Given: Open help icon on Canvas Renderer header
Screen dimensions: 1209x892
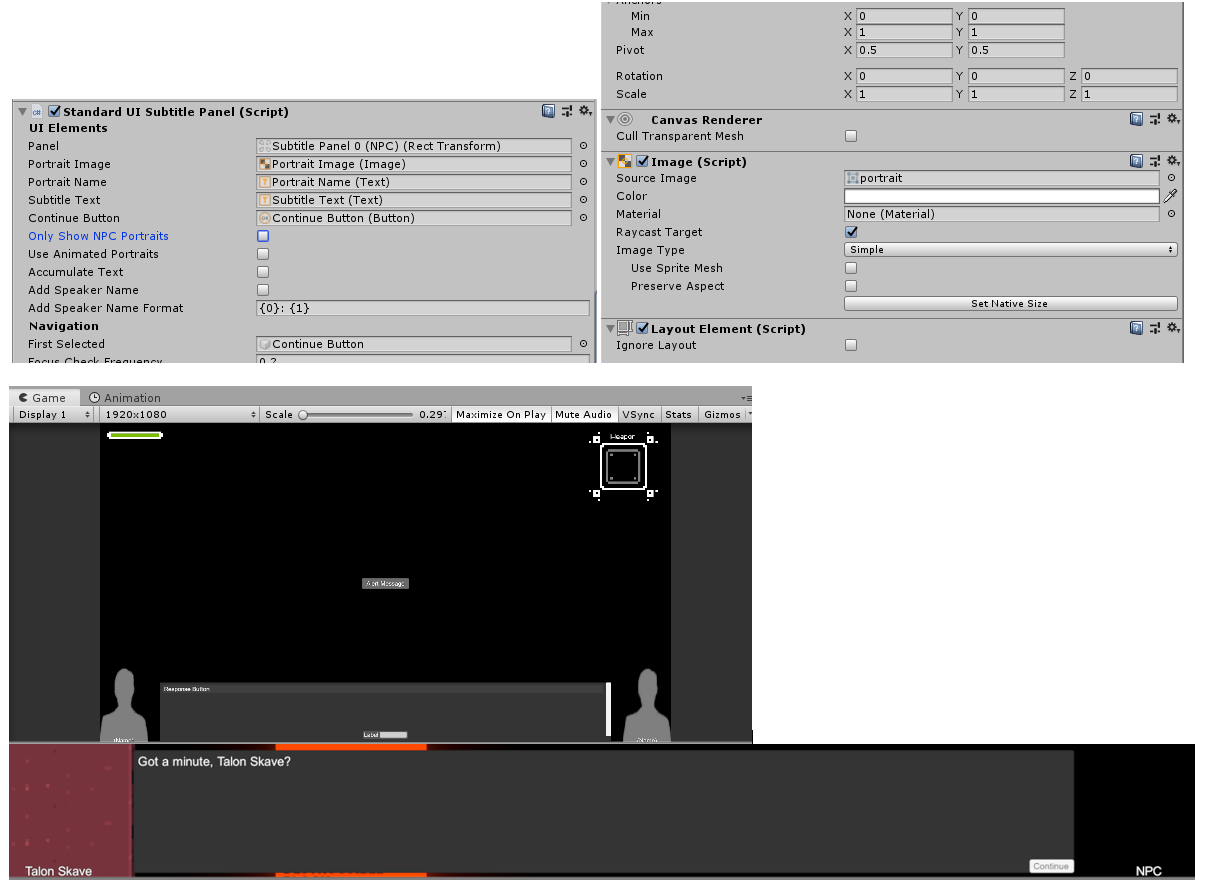Looking at the screenshot, I should pyautogui.click(x=1136, y=119).
